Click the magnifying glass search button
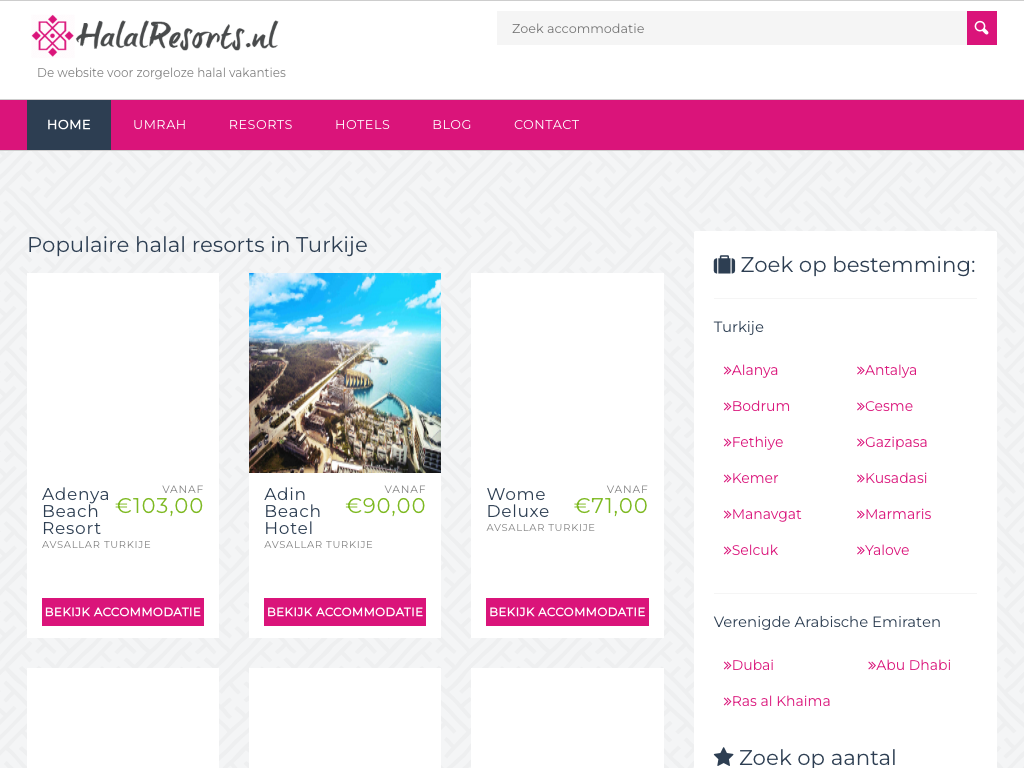Screen dimensions: 1024x768 pos(981,28)
